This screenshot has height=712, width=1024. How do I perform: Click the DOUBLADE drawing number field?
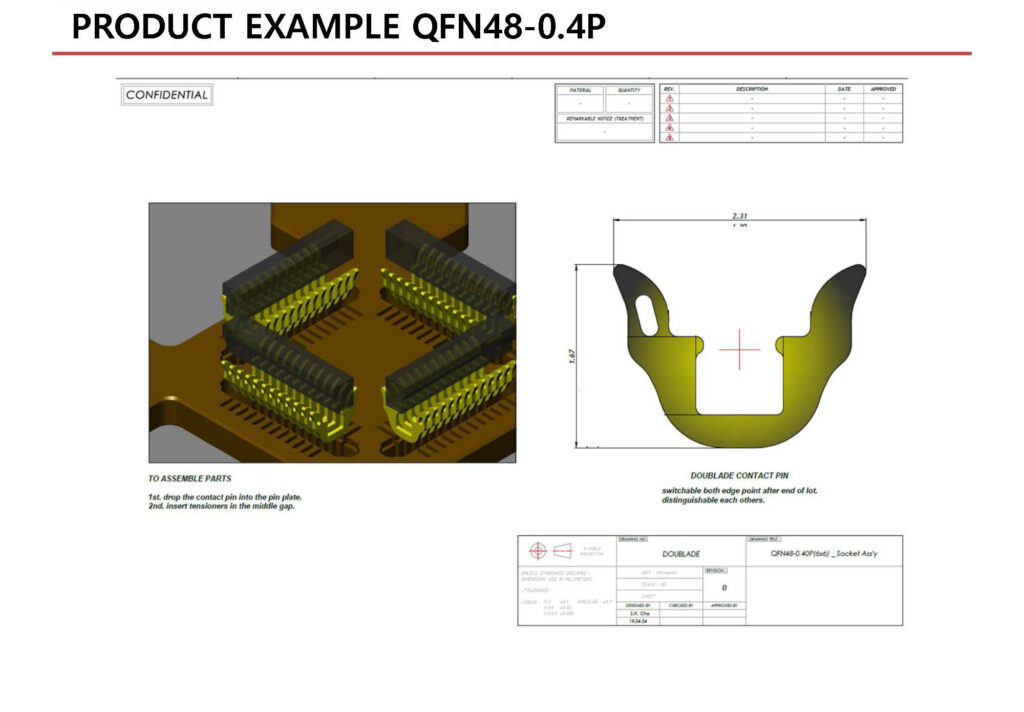(x=681, y=554)
